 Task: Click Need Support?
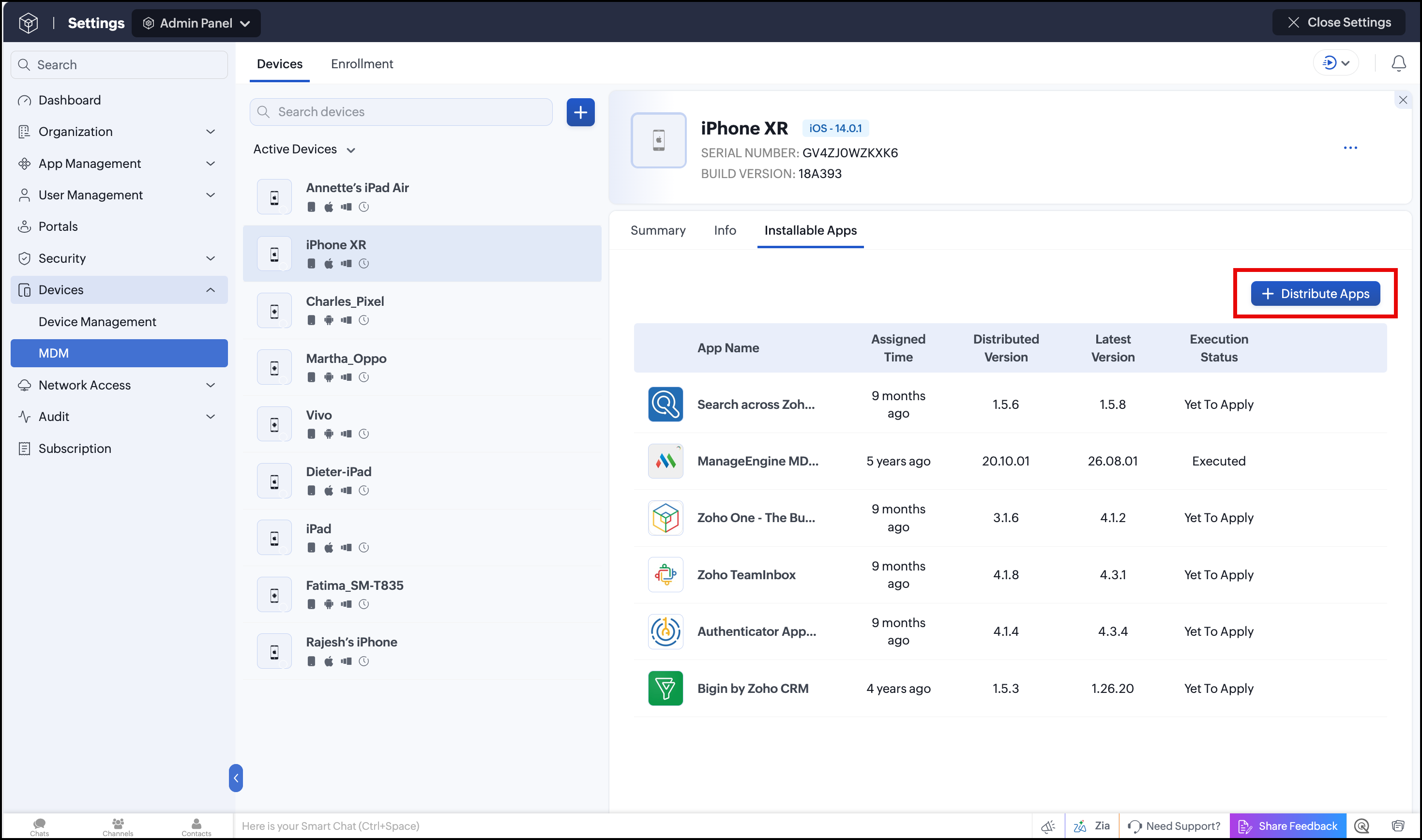coord(1174,826)
